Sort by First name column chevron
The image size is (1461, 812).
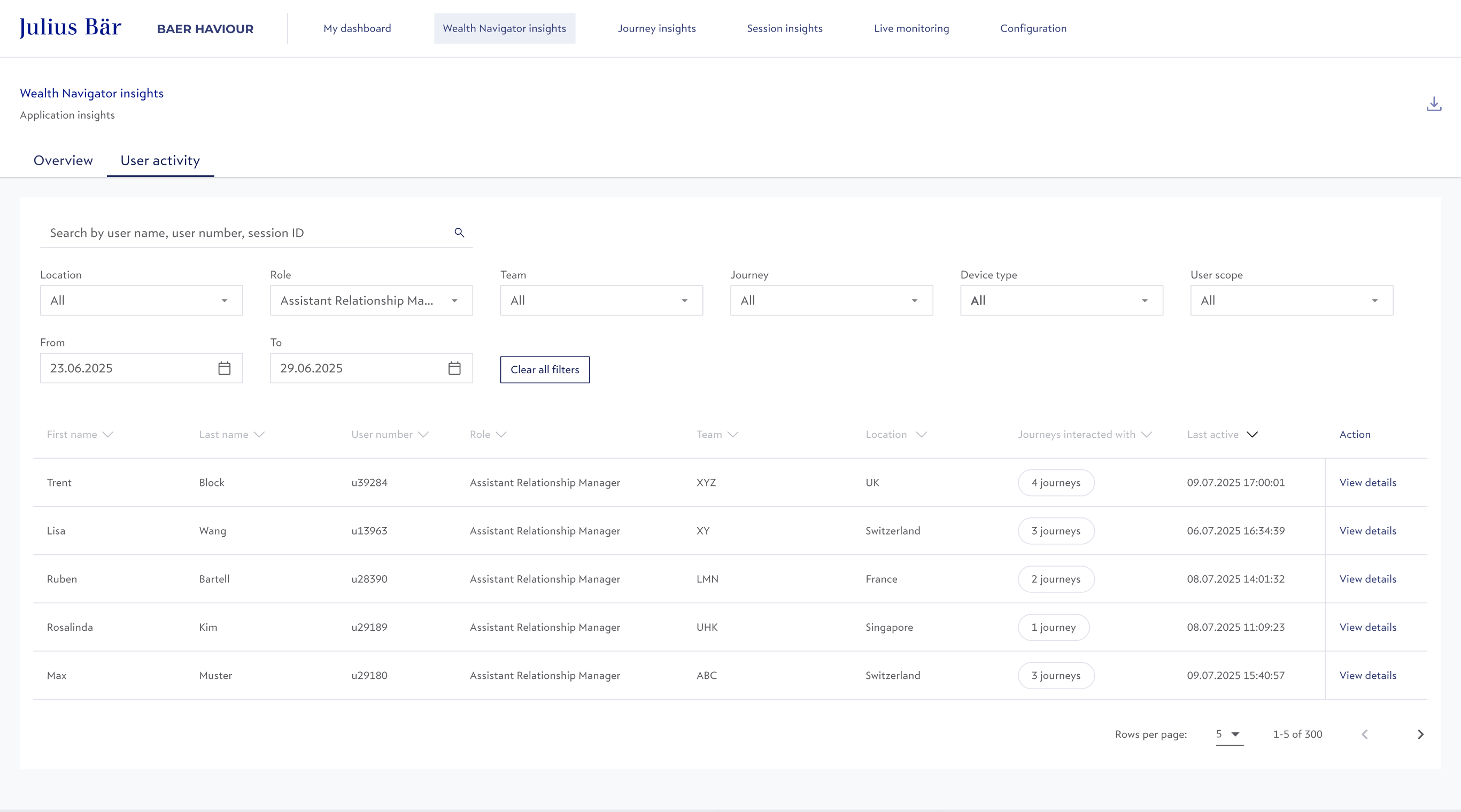[x=108, y=435]
